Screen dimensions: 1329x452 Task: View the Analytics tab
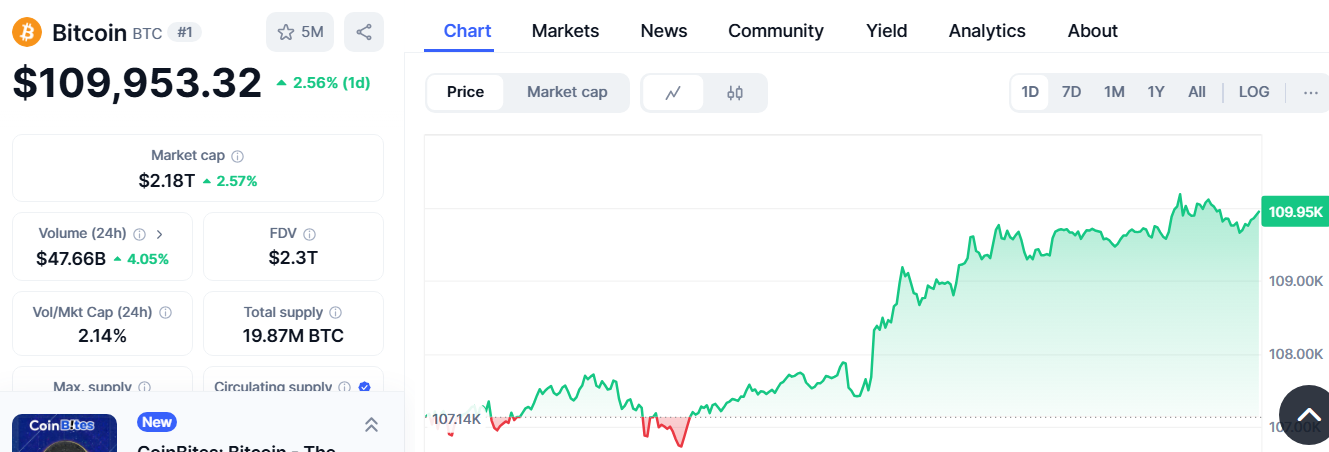coord(987,31)
